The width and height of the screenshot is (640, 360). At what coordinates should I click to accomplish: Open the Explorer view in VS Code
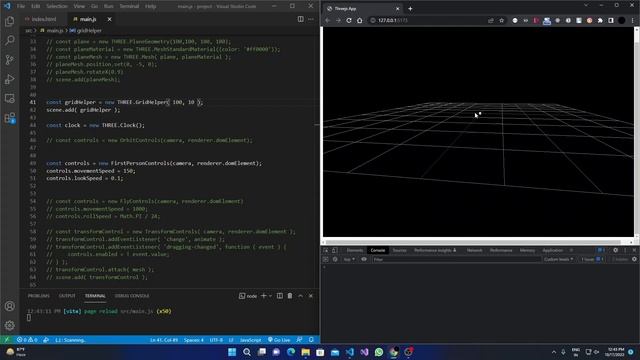click(x=9, y=21)
